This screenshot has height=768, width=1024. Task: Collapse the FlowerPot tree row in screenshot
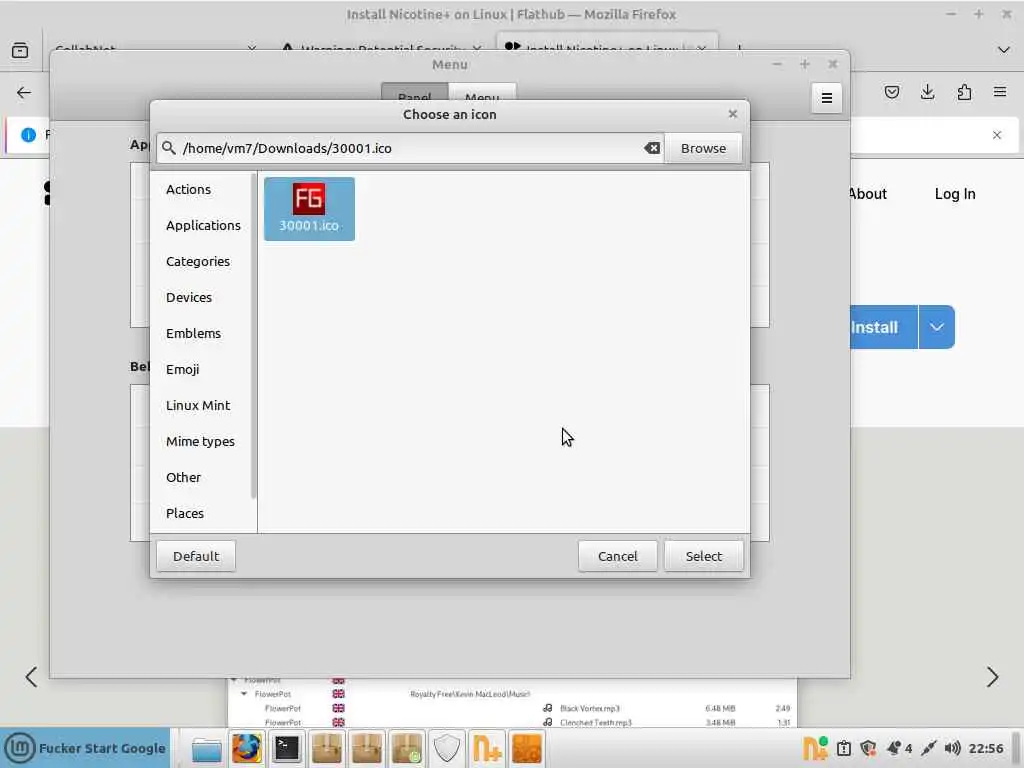(244, 694)
